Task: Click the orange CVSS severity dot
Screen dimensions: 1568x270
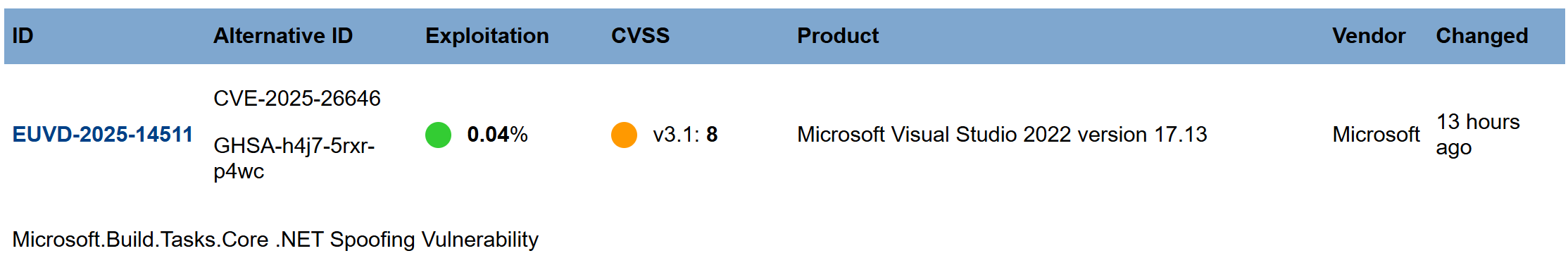Action: click(x=624, y=135)
